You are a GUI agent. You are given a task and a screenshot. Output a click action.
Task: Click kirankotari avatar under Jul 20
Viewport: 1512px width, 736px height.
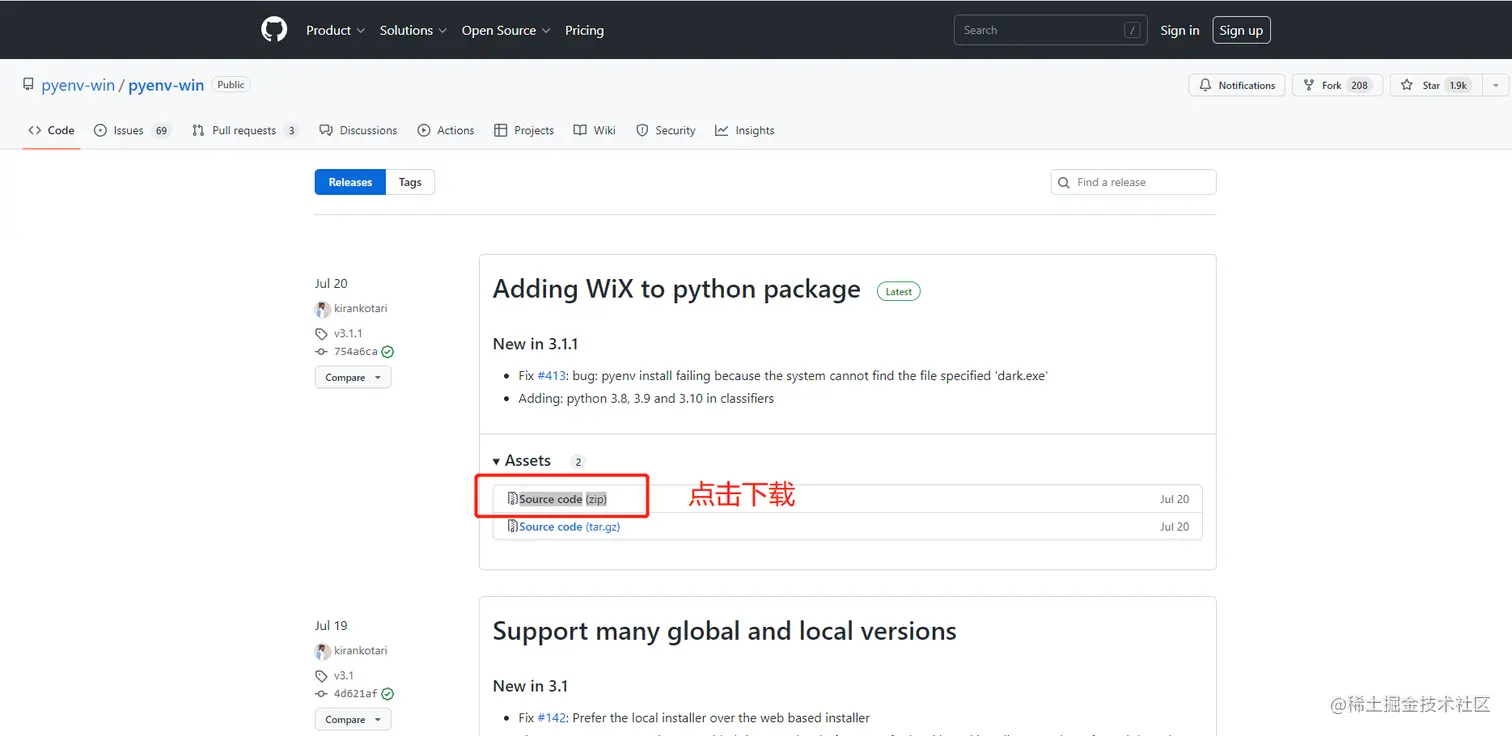(x=323, y=309)
